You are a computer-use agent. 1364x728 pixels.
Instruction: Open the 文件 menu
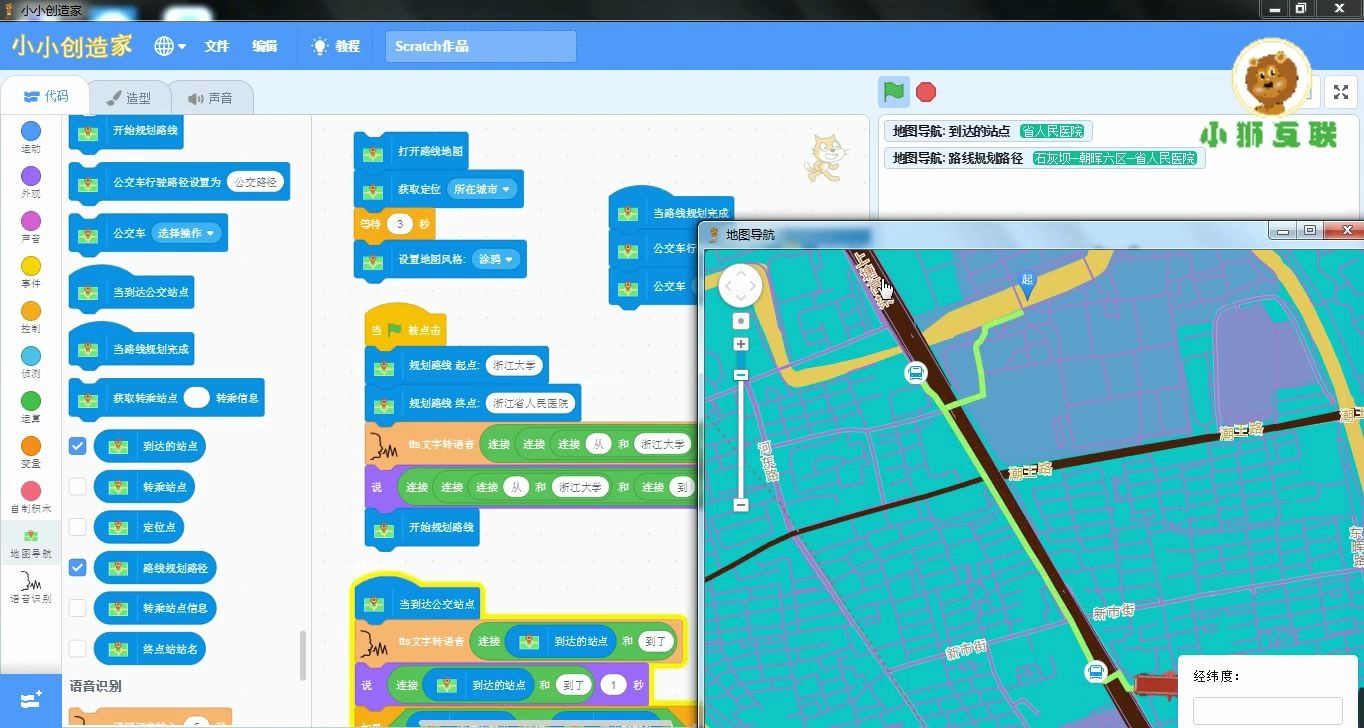point(217,46)
